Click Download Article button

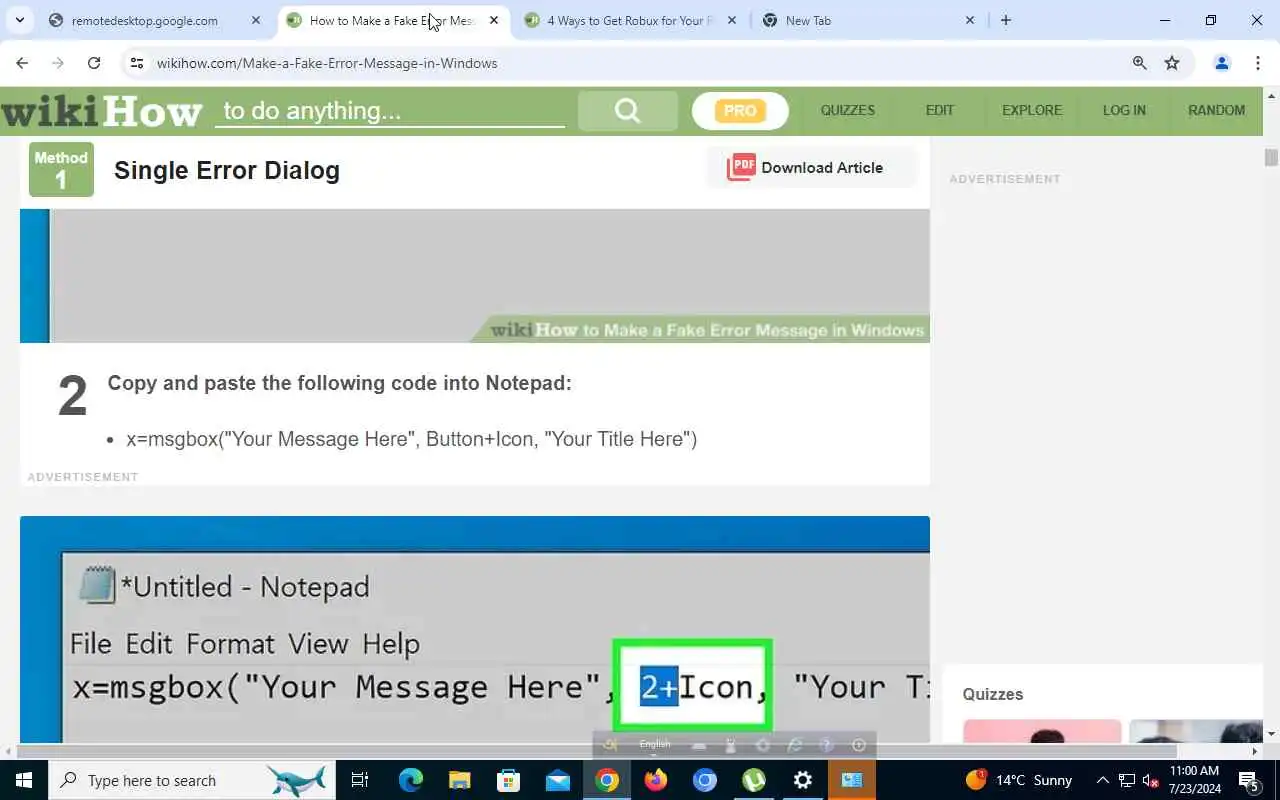(x=811, y=167)
